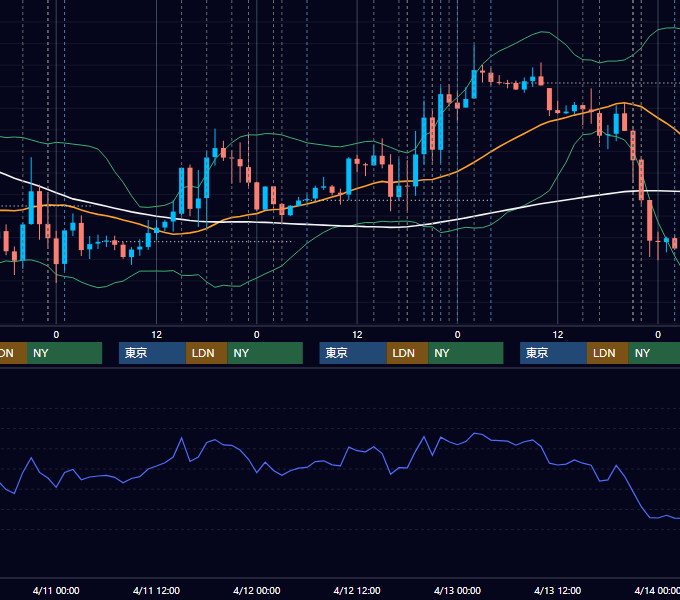Select the 東京 session block on 4/13
This screenshot has width=680, height=600.
[553, 353]
